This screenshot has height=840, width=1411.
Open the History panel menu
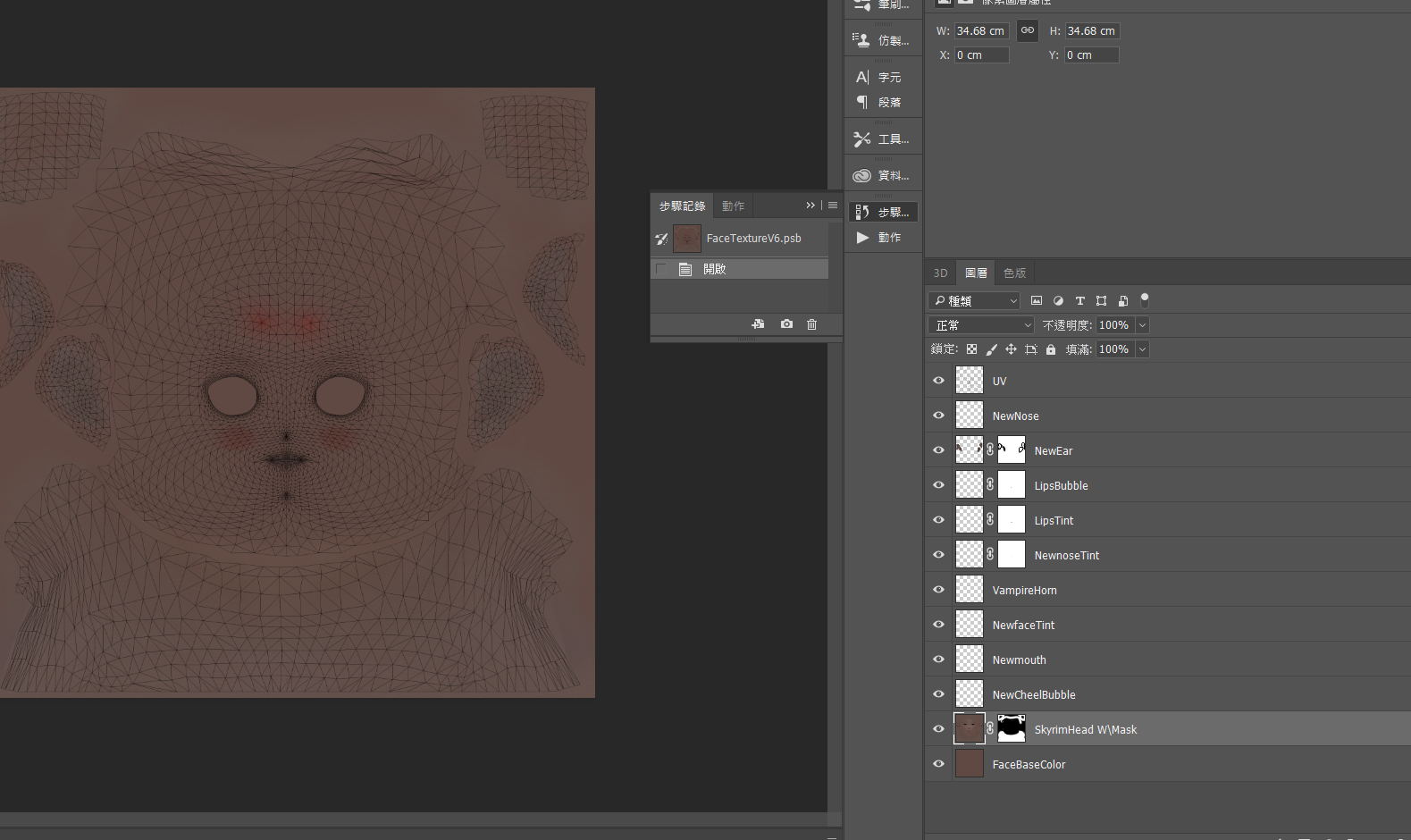833,206
